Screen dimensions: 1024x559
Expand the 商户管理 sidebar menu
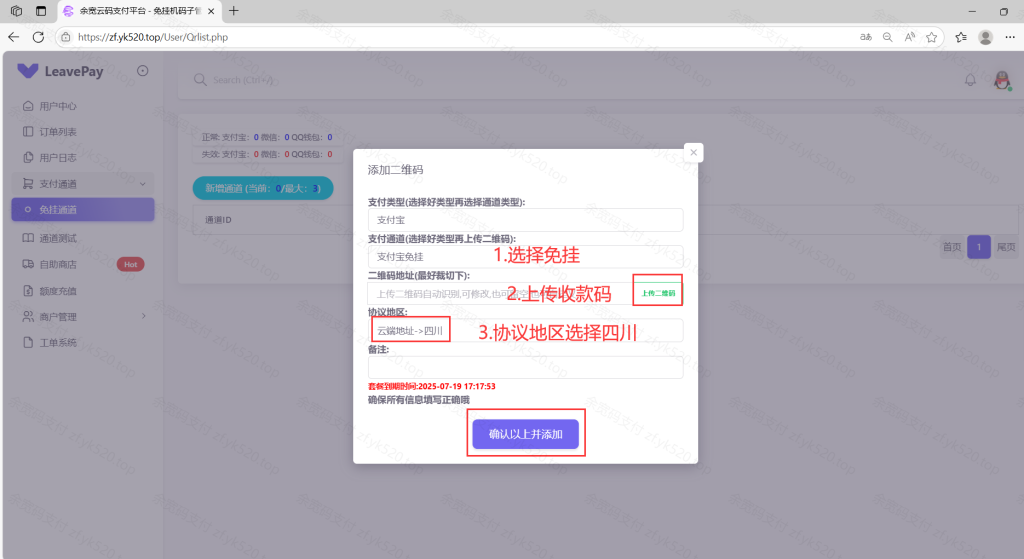[82, 316]
